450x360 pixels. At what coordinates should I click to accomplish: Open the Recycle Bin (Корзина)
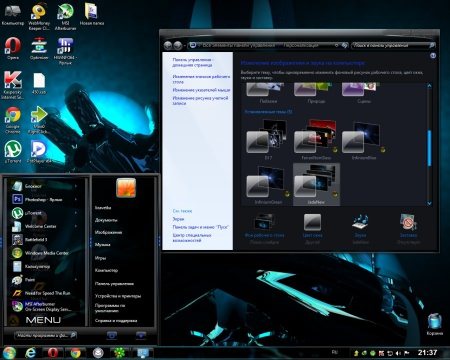click(x=435, y=324)
